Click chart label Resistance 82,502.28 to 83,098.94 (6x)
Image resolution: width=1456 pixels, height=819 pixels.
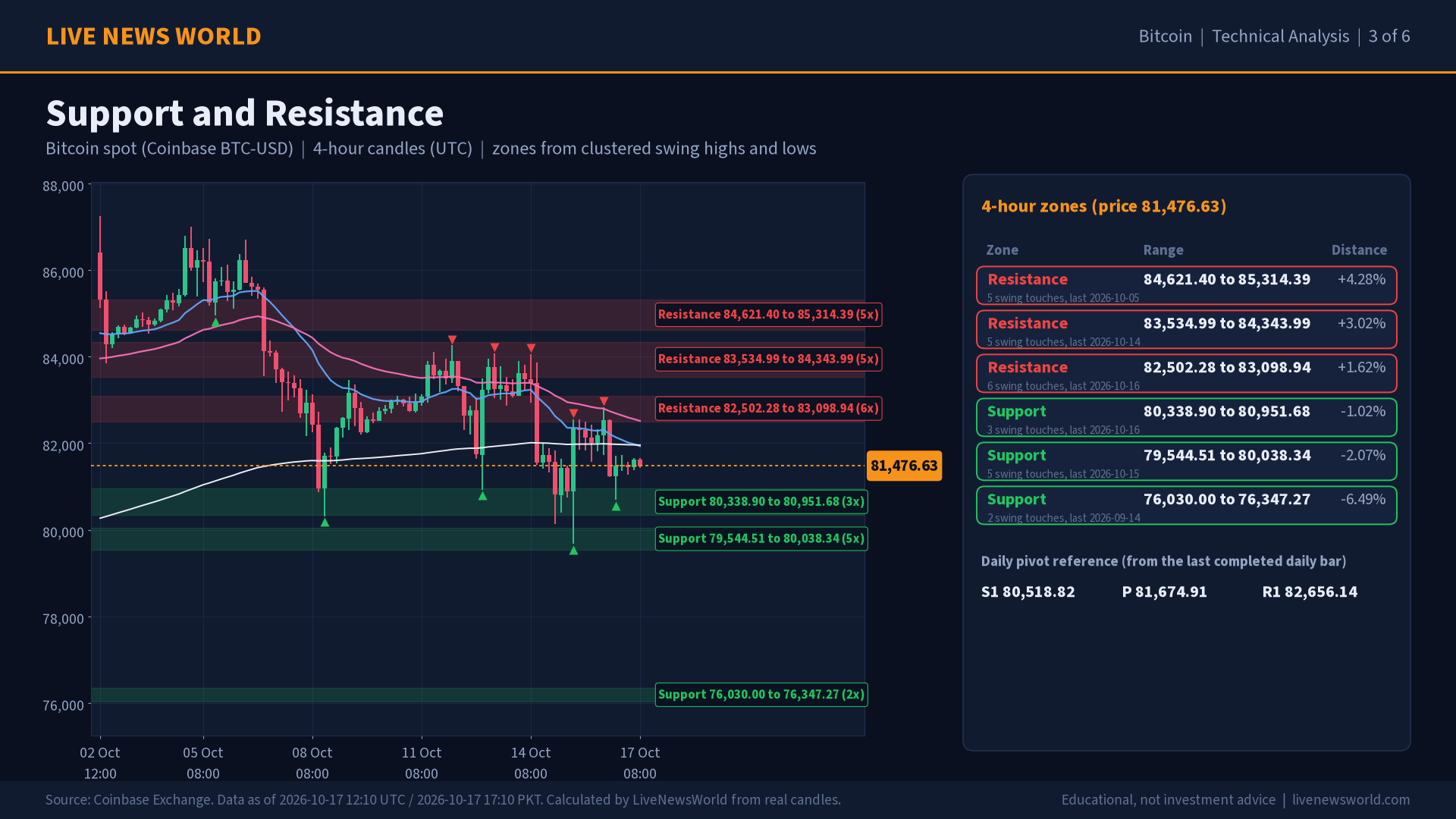click(x=768, y=409)
